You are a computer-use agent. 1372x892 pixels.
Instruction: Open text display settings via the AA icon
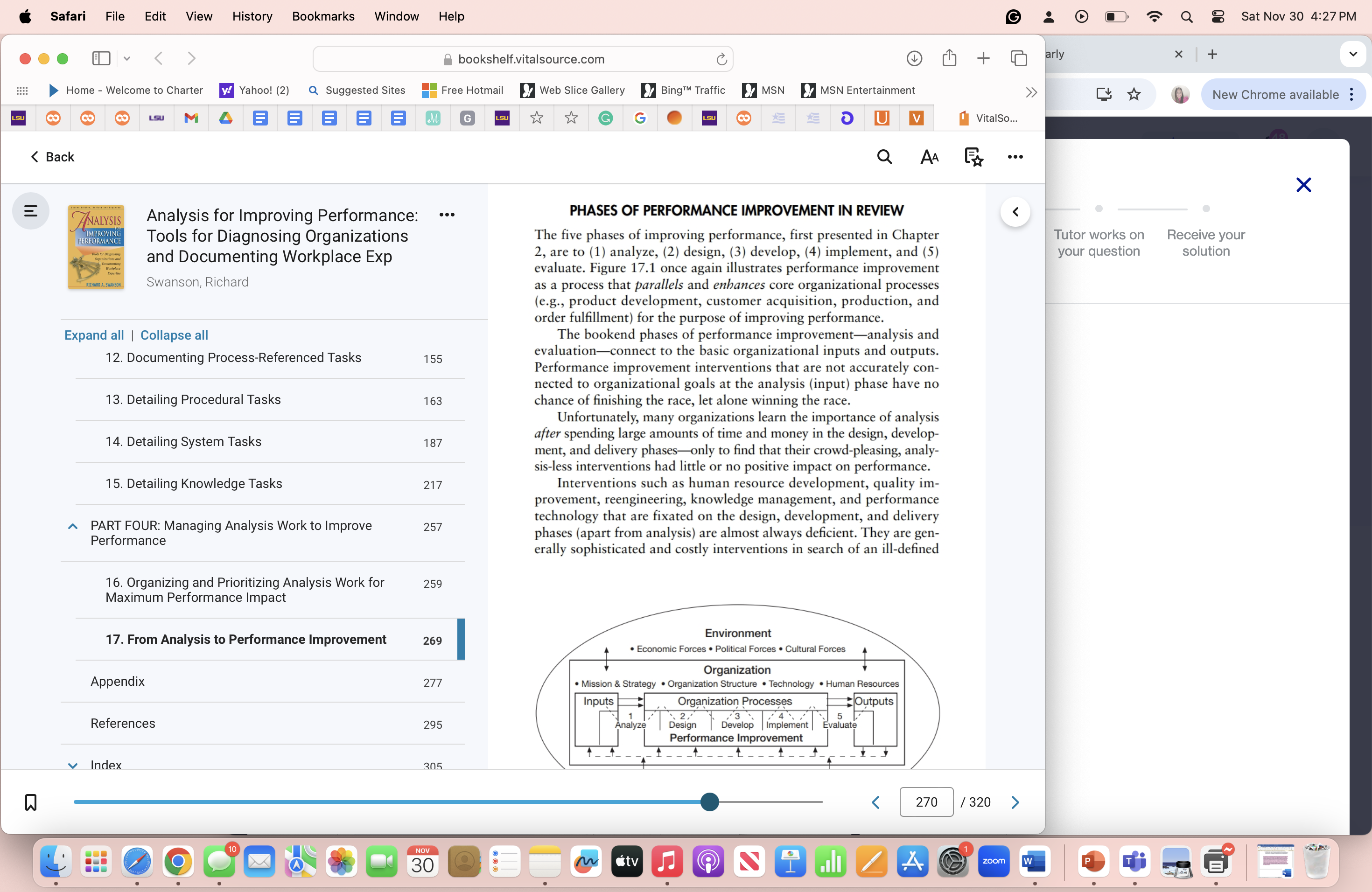(929, 157)
